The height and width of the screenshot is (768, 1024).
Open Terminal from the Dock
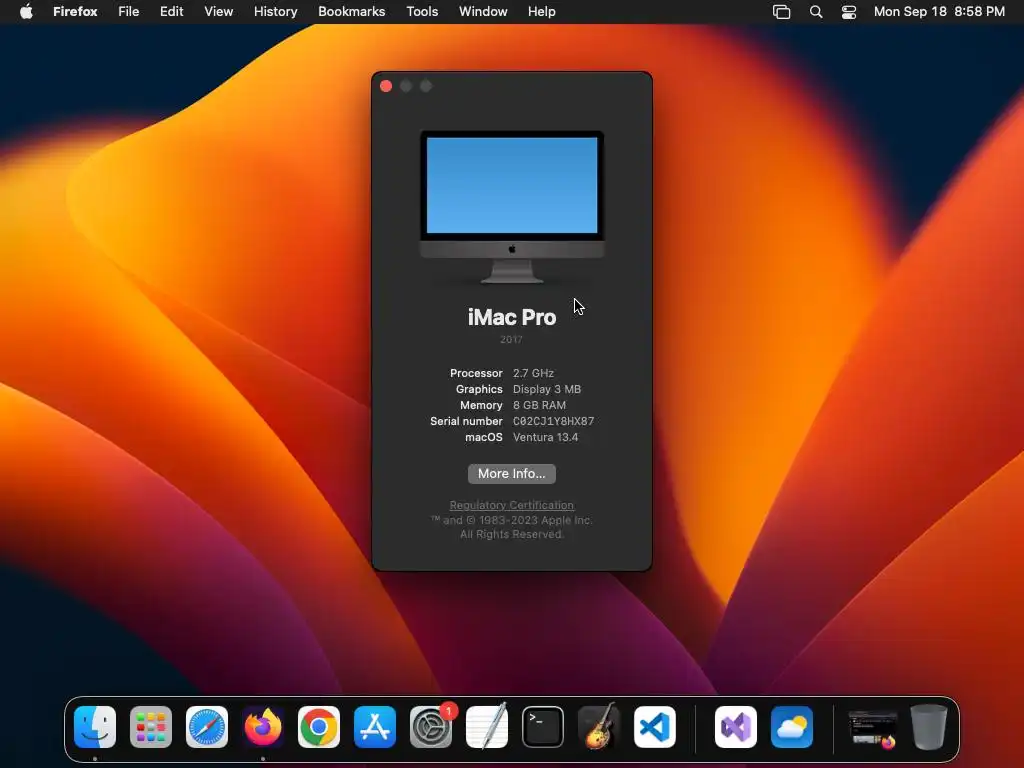click(543, 727)
